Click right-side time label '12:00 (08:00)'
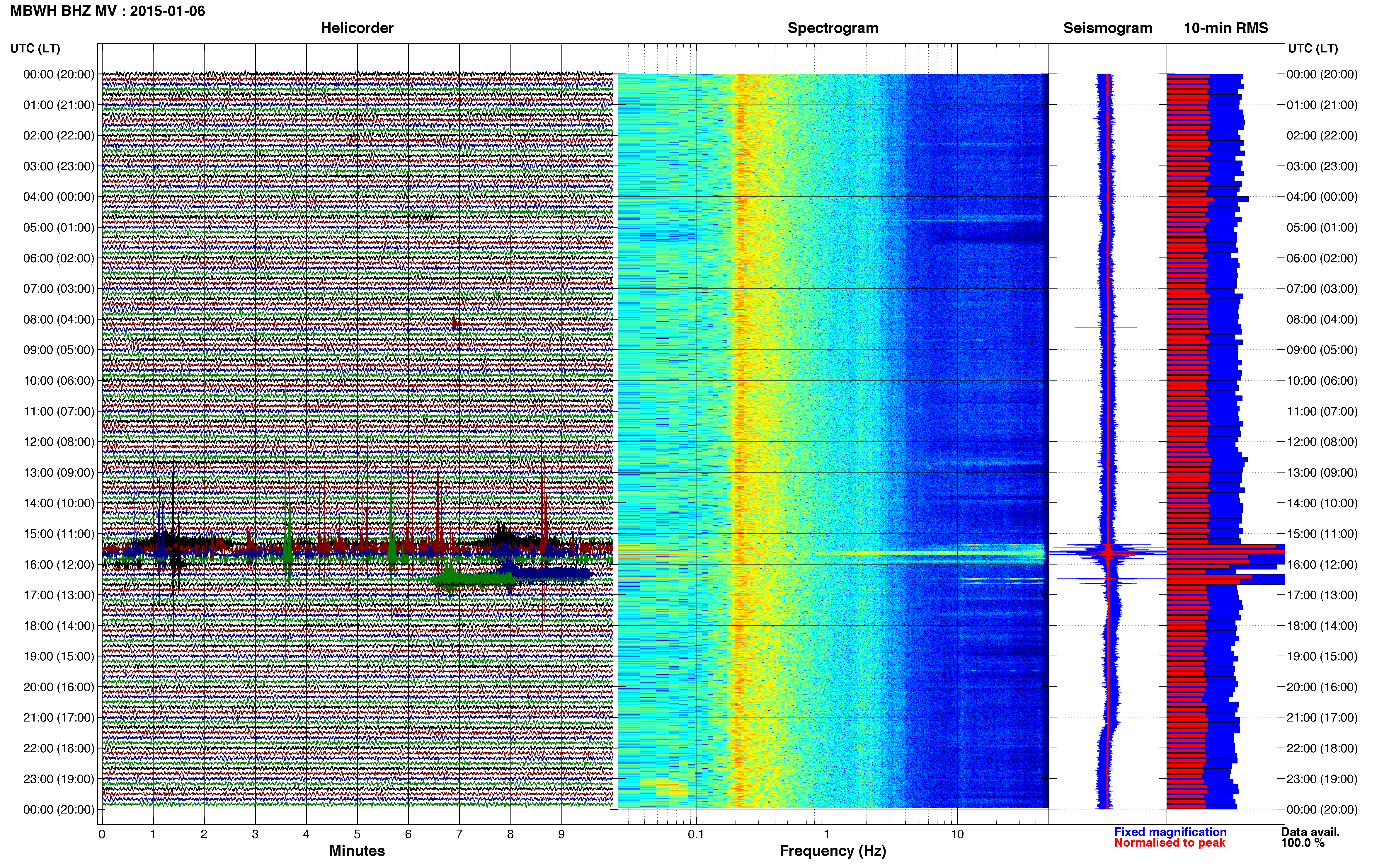This screenshot has height=868, width=1389. coord(1322,442)
